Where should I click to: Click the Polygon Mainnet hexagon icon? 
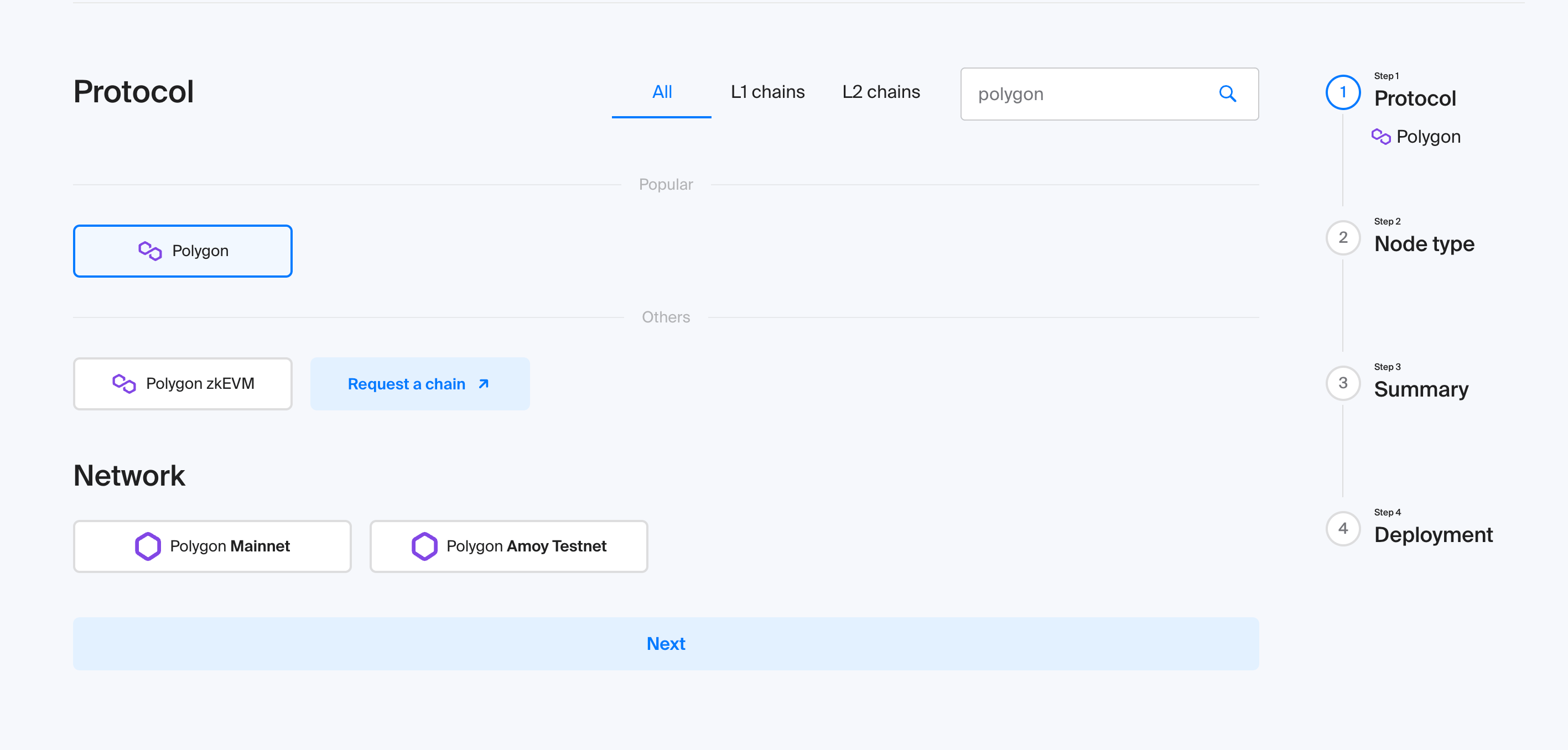[148, 545]
